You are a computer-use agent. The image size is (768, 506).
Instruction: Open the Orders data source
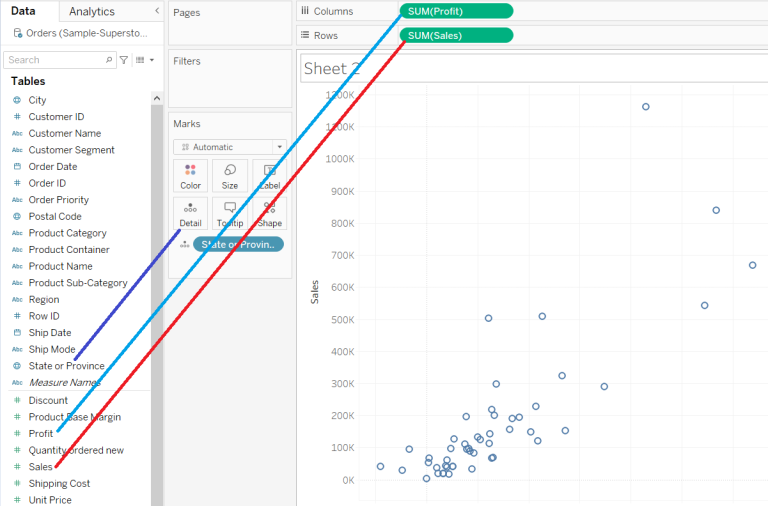point(81,33)
